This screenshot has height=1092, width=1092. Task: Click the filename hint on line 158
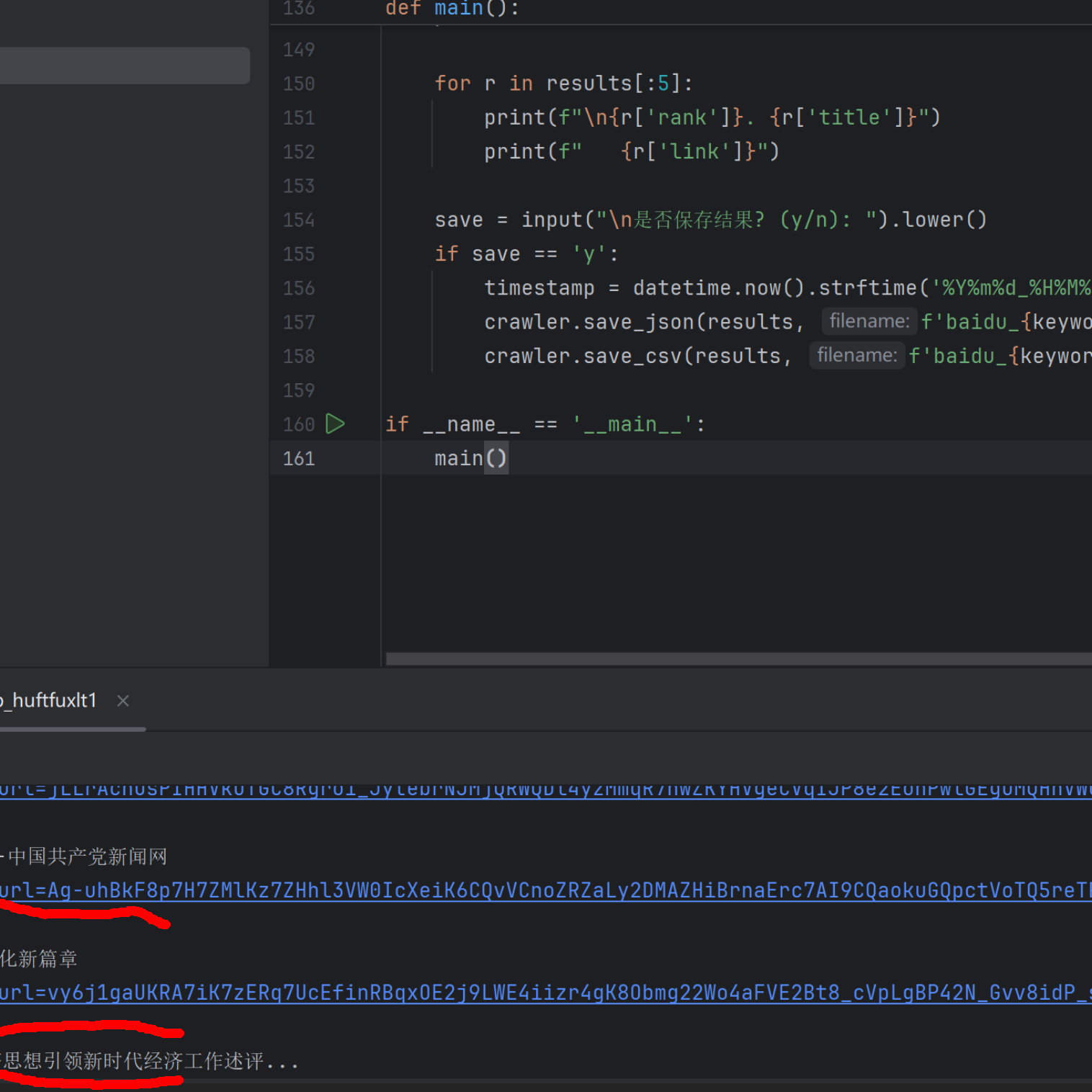tap(857, 355)
